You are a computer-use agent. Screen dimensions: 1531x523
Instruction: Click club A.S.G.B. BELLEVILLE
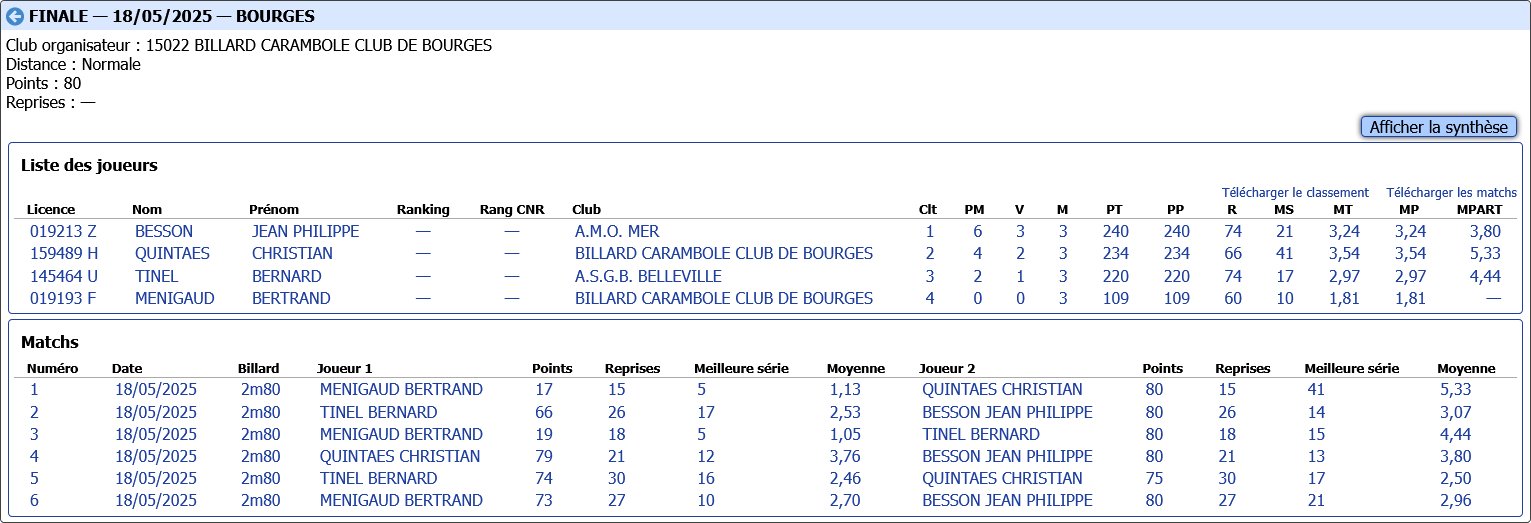648,276
